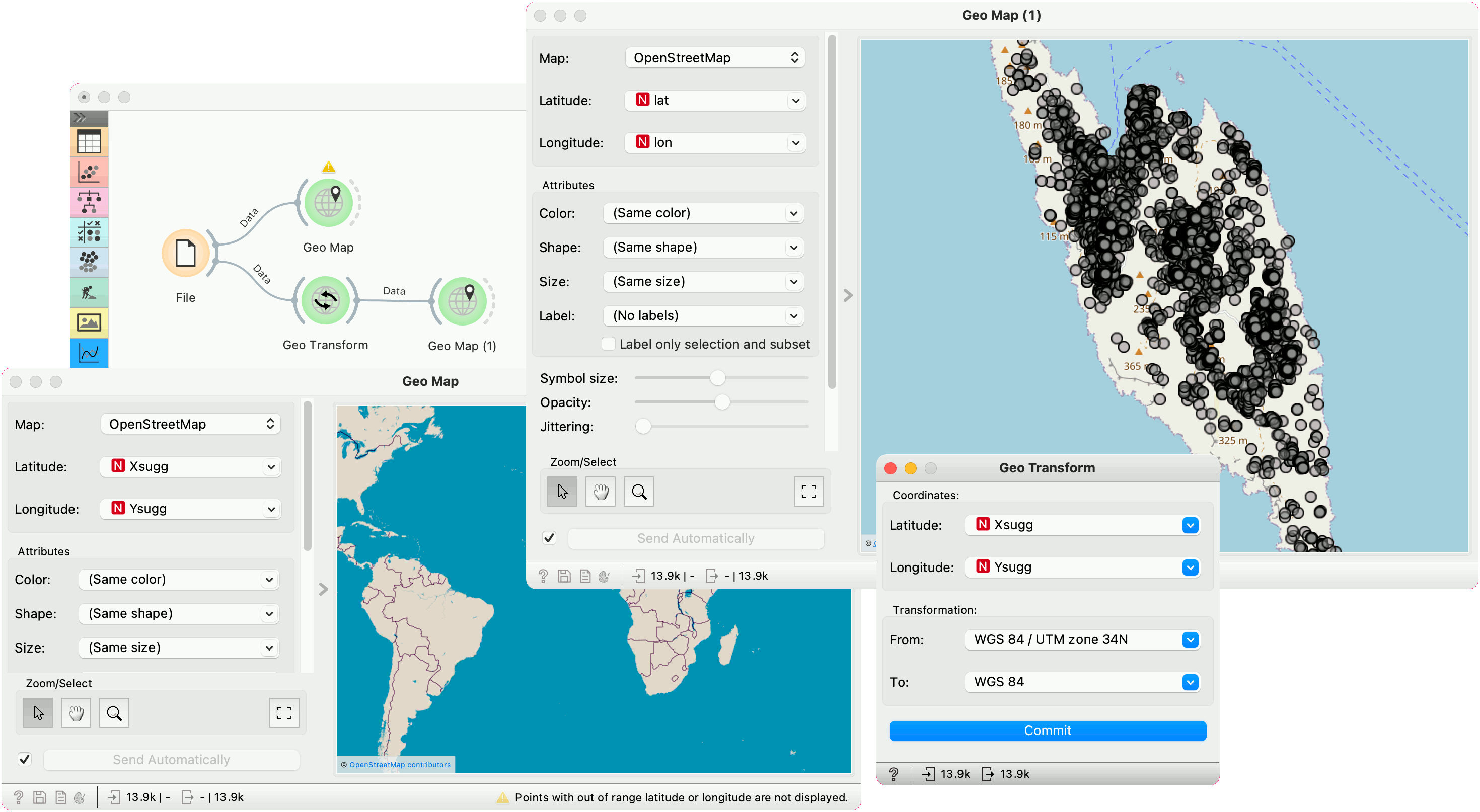The width and height of the screenshot is (1480, 812).
Task: Save image icon in Geo Map (1) status bar
Action: click(564, 576)
